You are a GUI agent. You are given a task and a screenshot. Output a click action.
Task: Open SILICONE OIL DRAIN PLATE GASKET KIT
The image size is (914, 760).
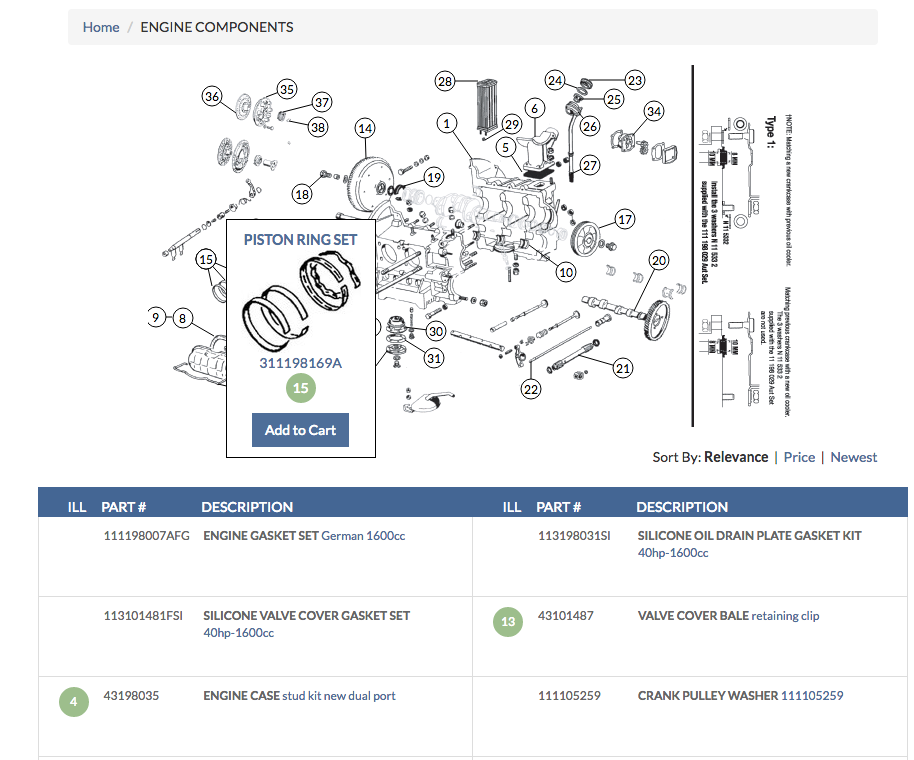(x=749, y=544)
